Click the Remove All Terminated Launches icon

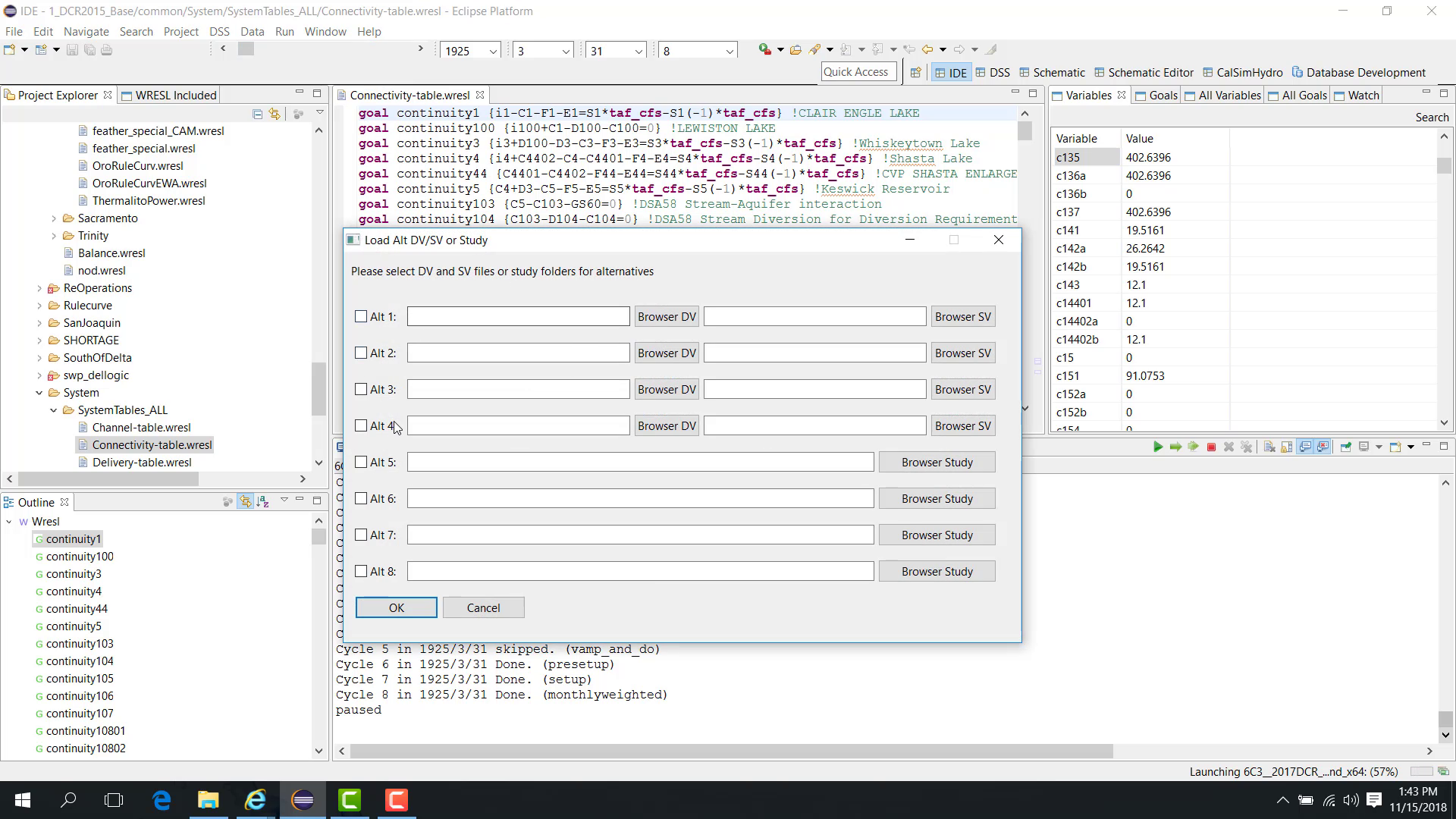(1246, 447)
